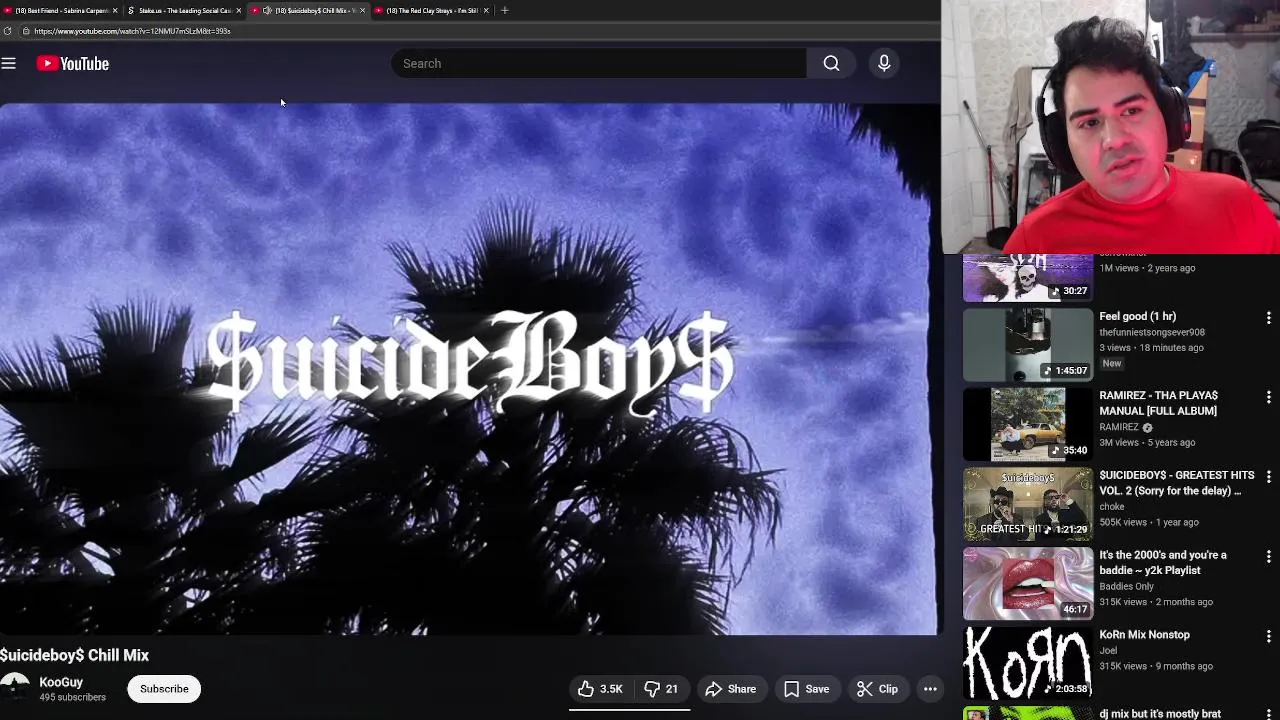Open RAMIREZ THA PLAYA$ MANUAL thumbnail
Screen dimensions: 1280x720
click(x=1028, y=425)
